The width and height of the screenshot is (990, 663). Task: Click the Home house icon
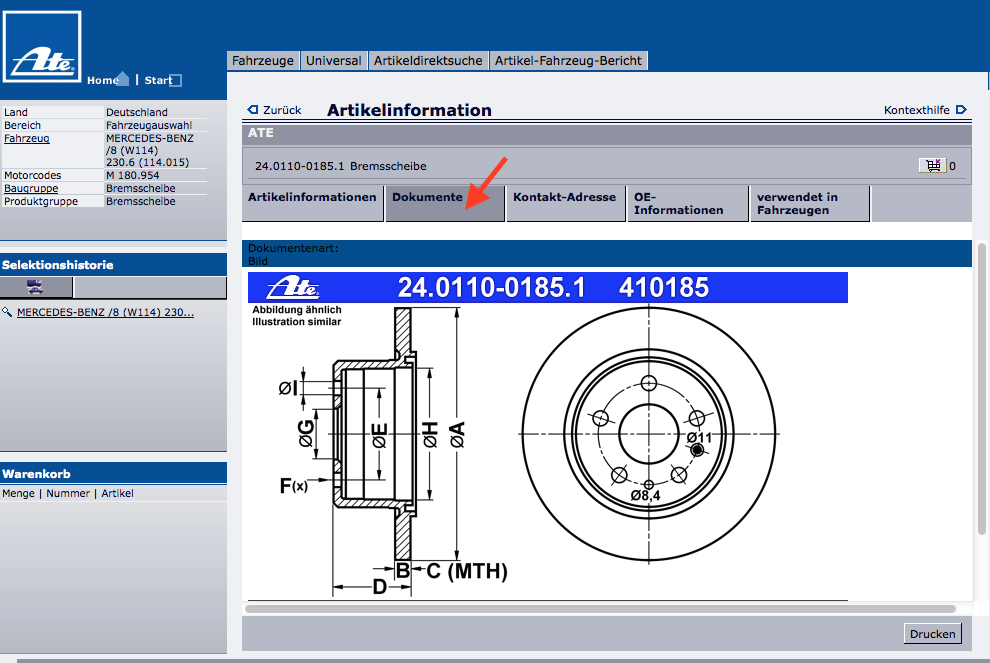coord(123,79)
